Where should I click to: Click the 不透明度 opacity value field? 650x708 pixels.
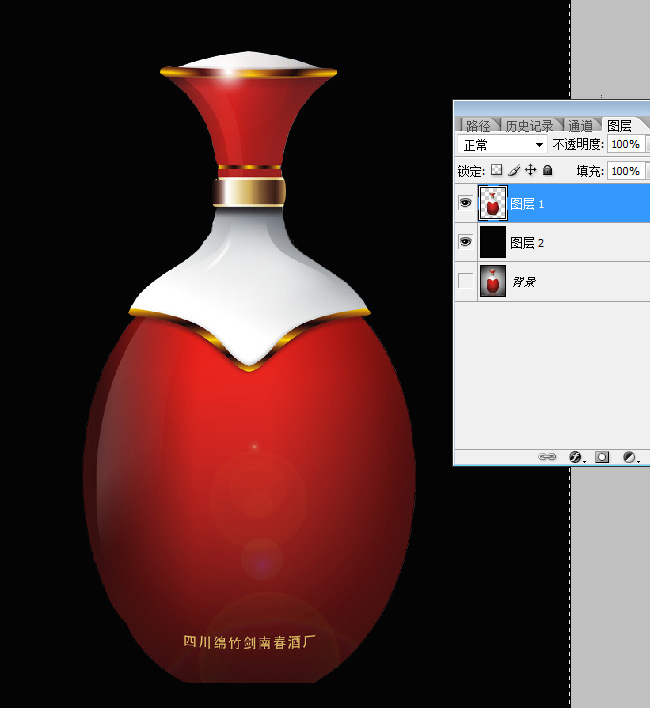click(625, 145)
